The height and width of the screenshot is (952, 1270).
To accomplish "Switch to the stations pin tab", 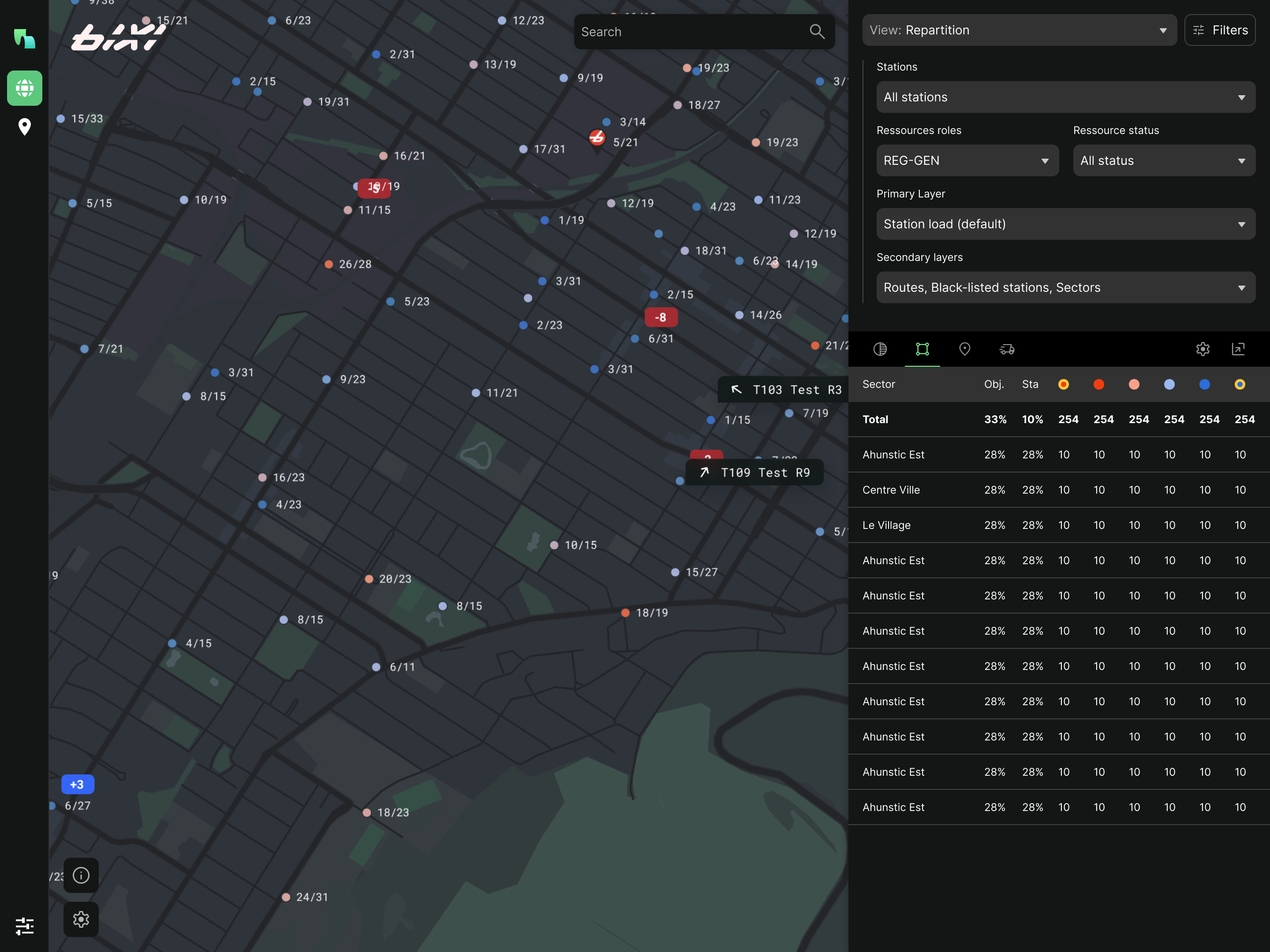I will click(x=964, y=349).
